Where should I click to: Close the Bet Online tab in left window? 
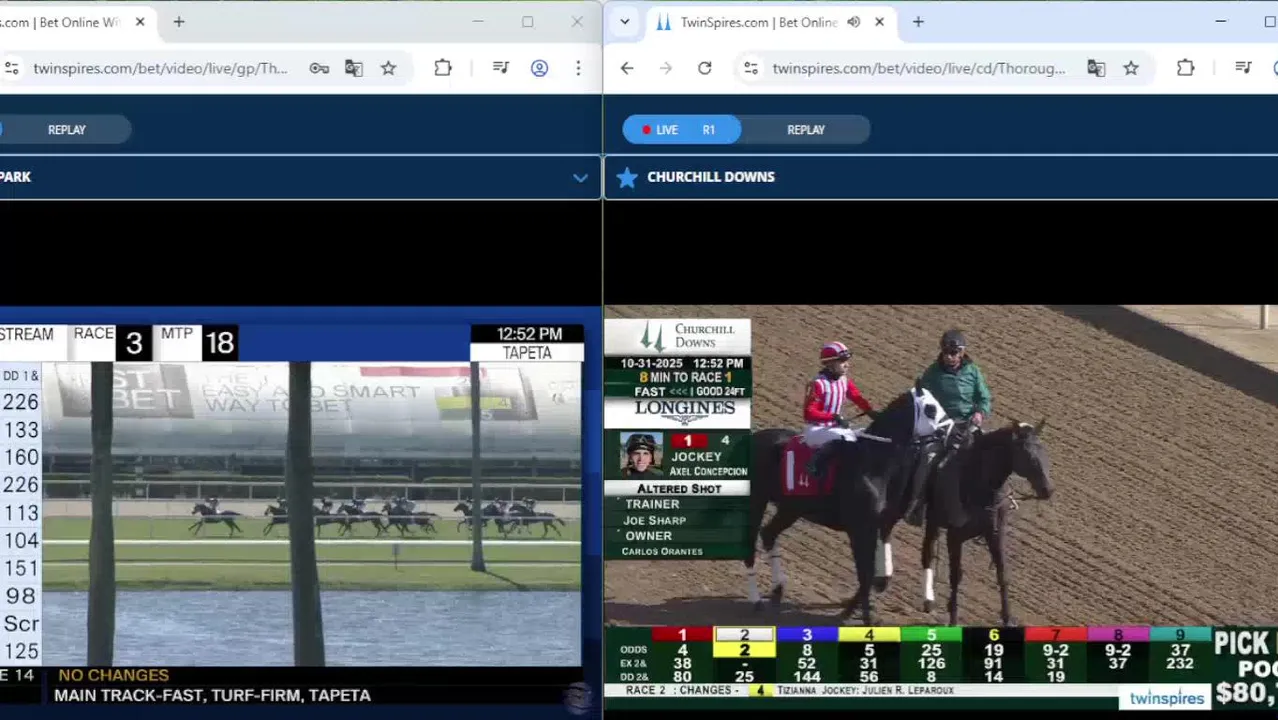(x=140, y=22)
